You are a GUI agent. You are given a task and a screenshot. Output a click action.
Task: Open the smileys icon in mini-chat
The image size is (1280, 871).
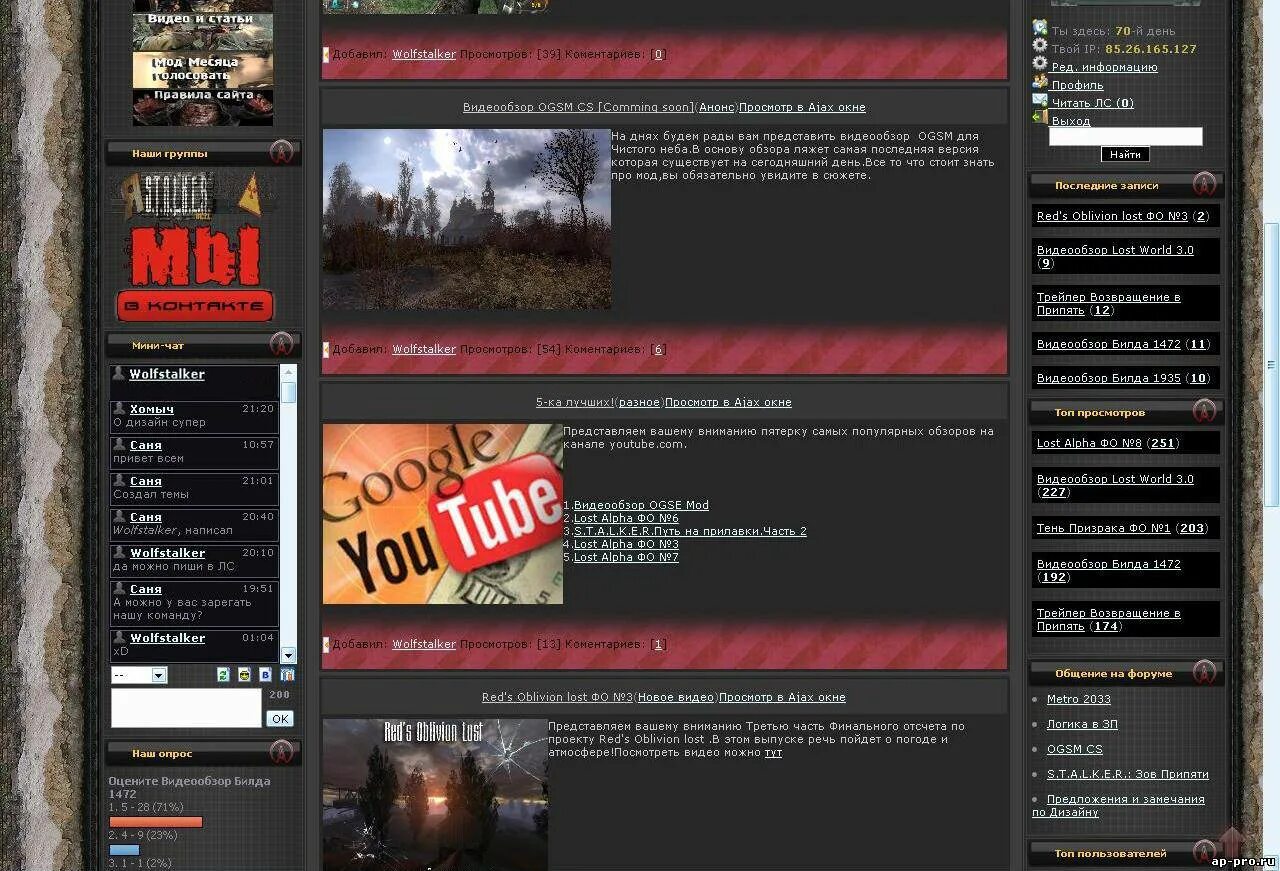point(244,675)
